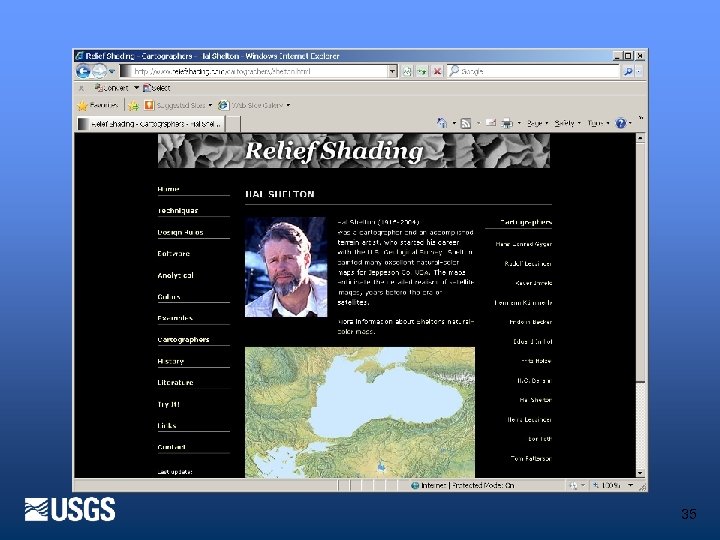Image resolution: width=720 pixels, height=540 pixels.
Task: Click the Relief Shading banner image
Action: (354, 151)
